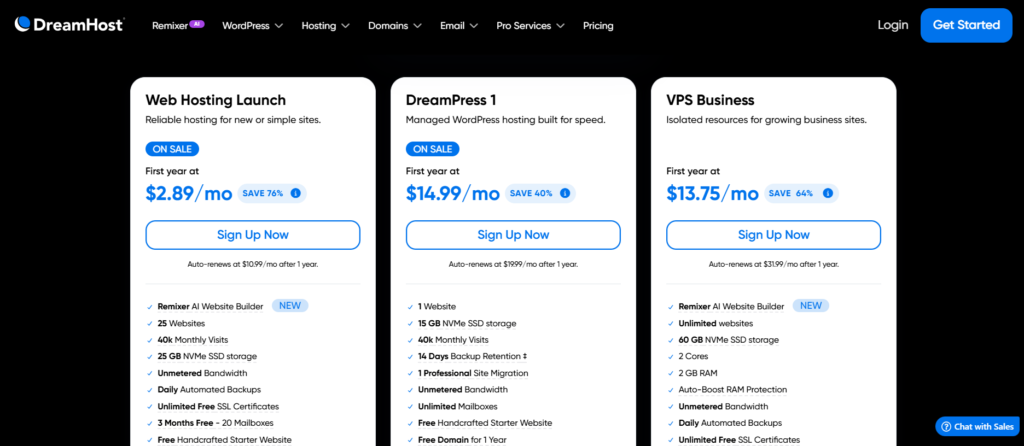The width and height of the screenshot is (1024, 446).
Task: Click 'Reliable hosting for new or simple sites.'
Action: click(233, 120)
